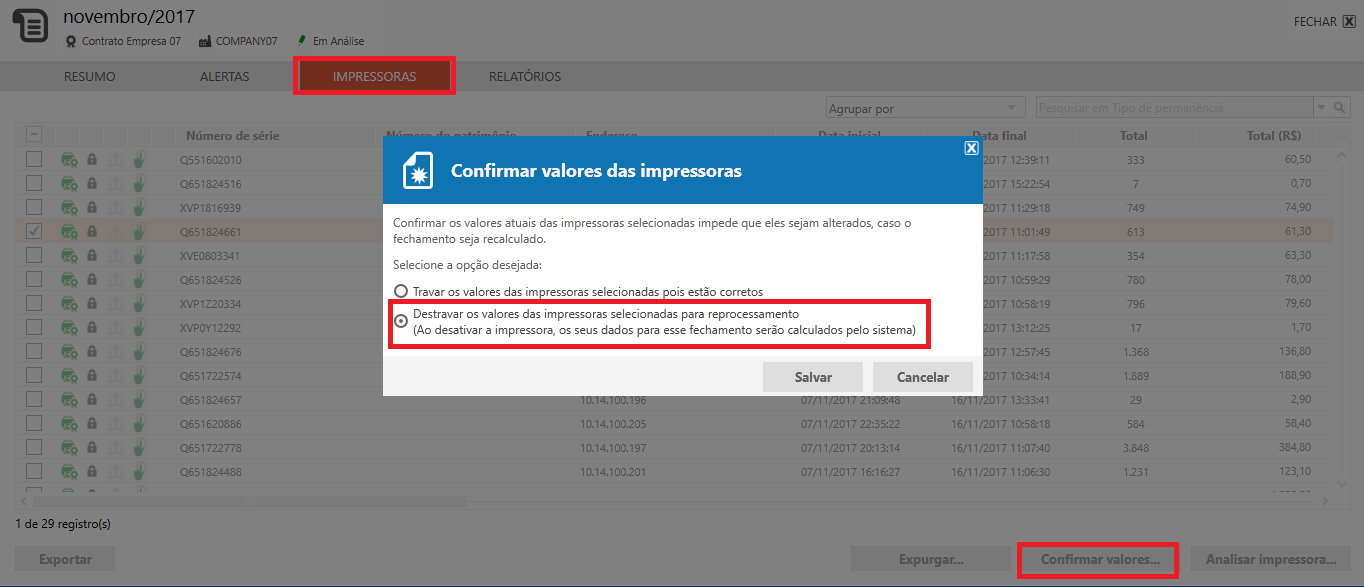Uncheck the checkbox for Q651824661

[34, 231]
